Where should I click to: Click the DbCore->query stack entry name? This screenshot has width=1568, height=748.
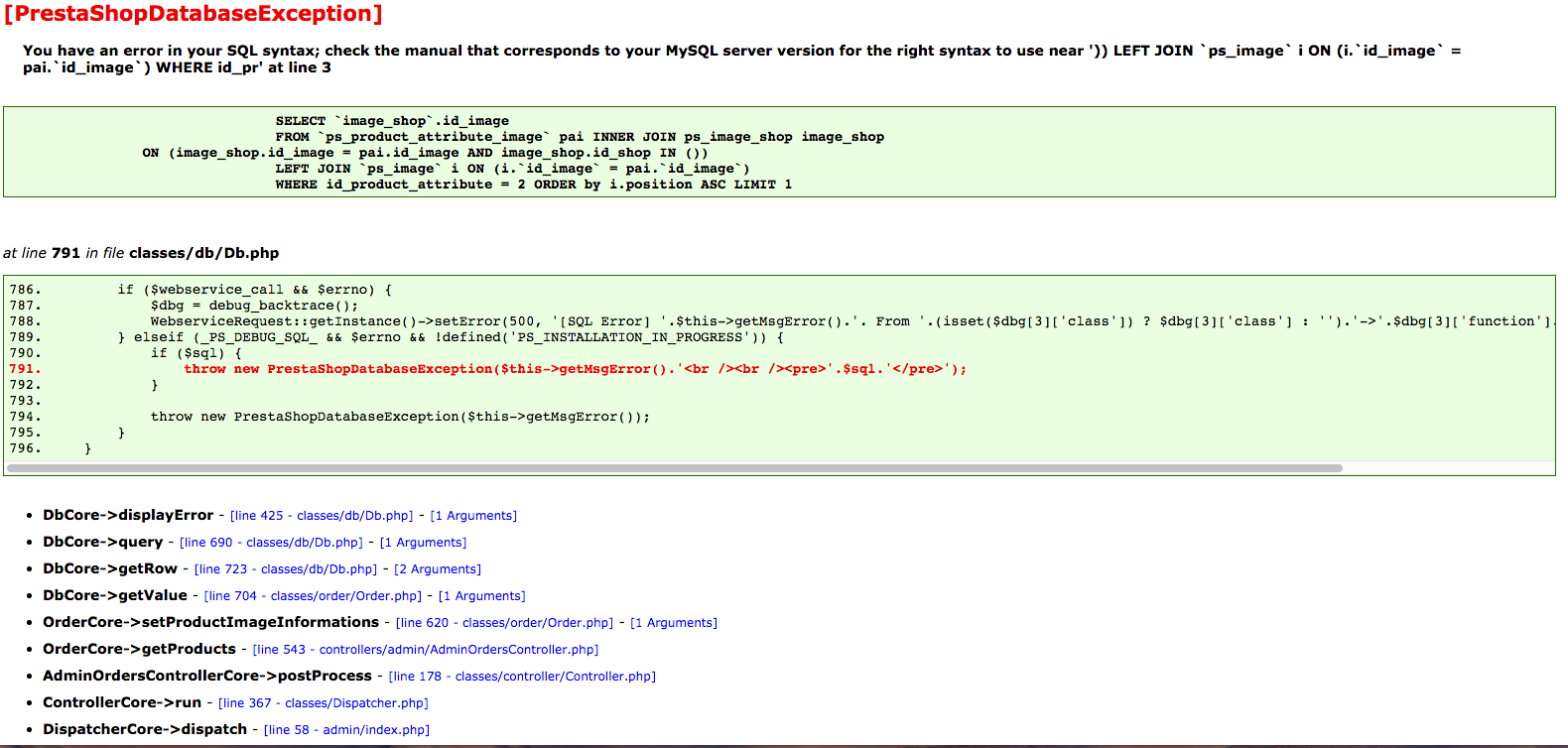(x=103, y=542)
